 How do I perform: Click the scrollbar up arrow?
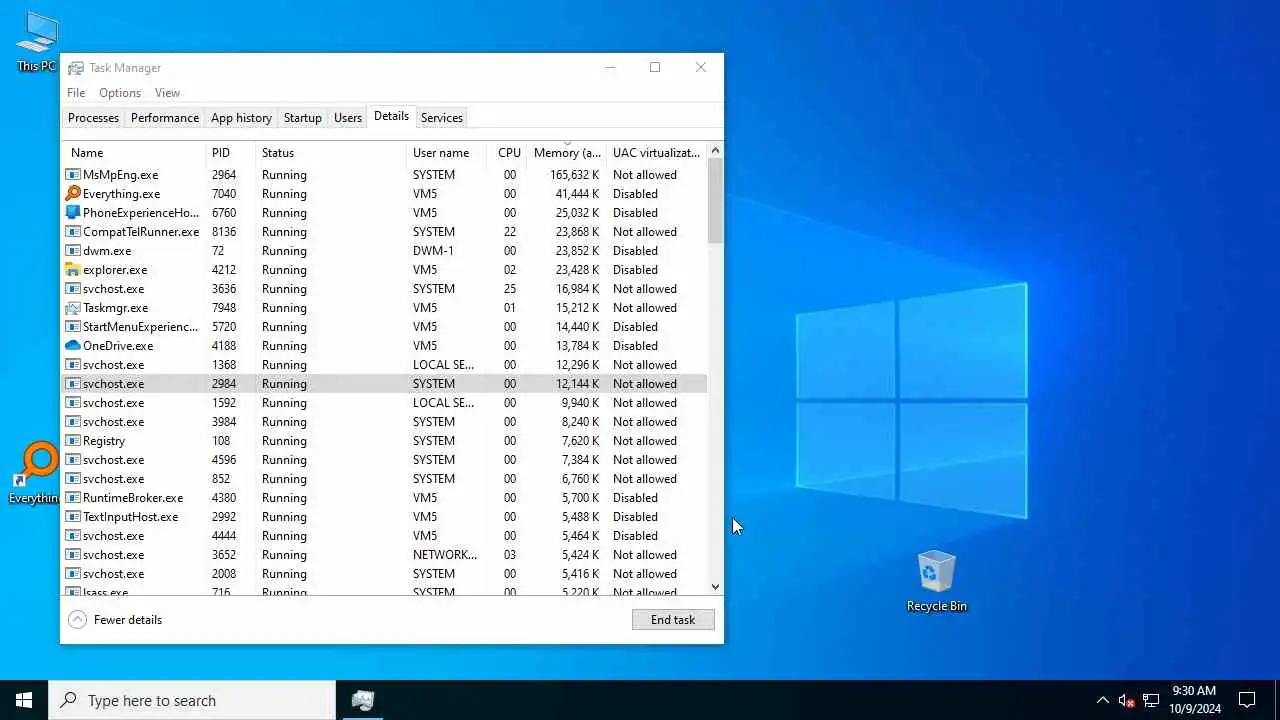(x=715, y=151)
